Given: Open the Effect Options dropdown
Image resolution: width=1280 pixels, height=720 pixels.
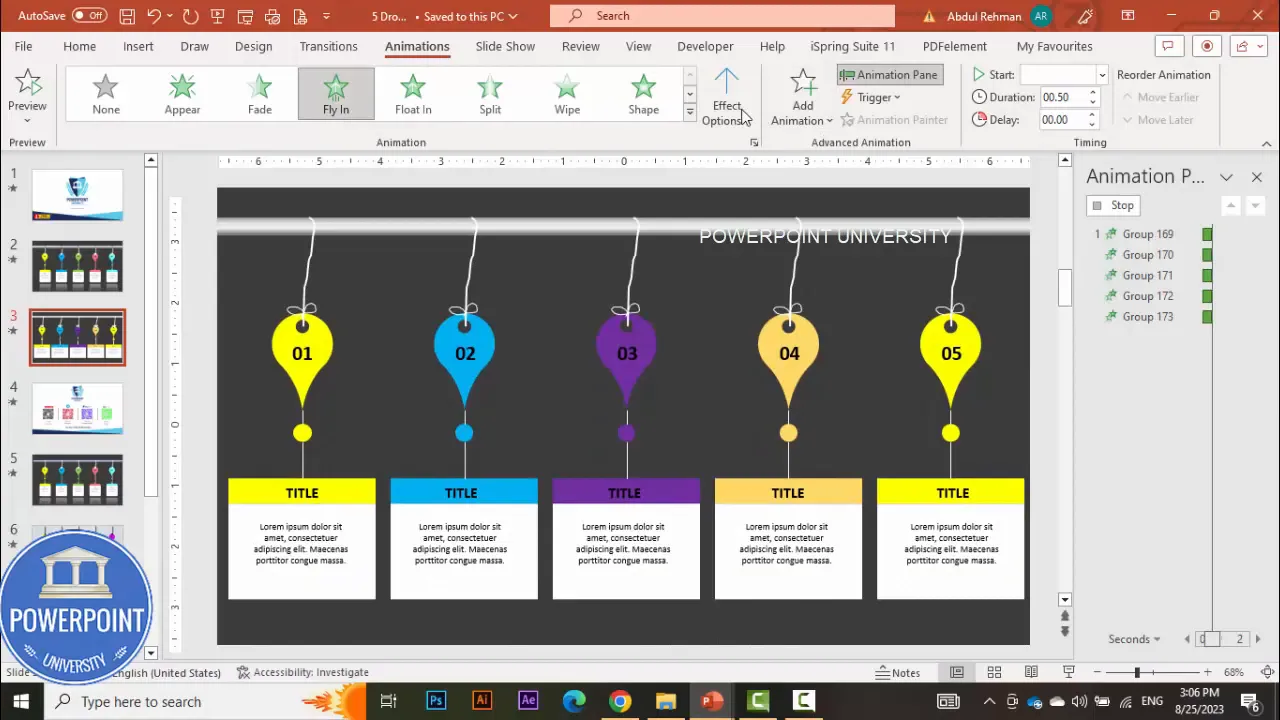Looking at the screenshot, I should point(727,98).
